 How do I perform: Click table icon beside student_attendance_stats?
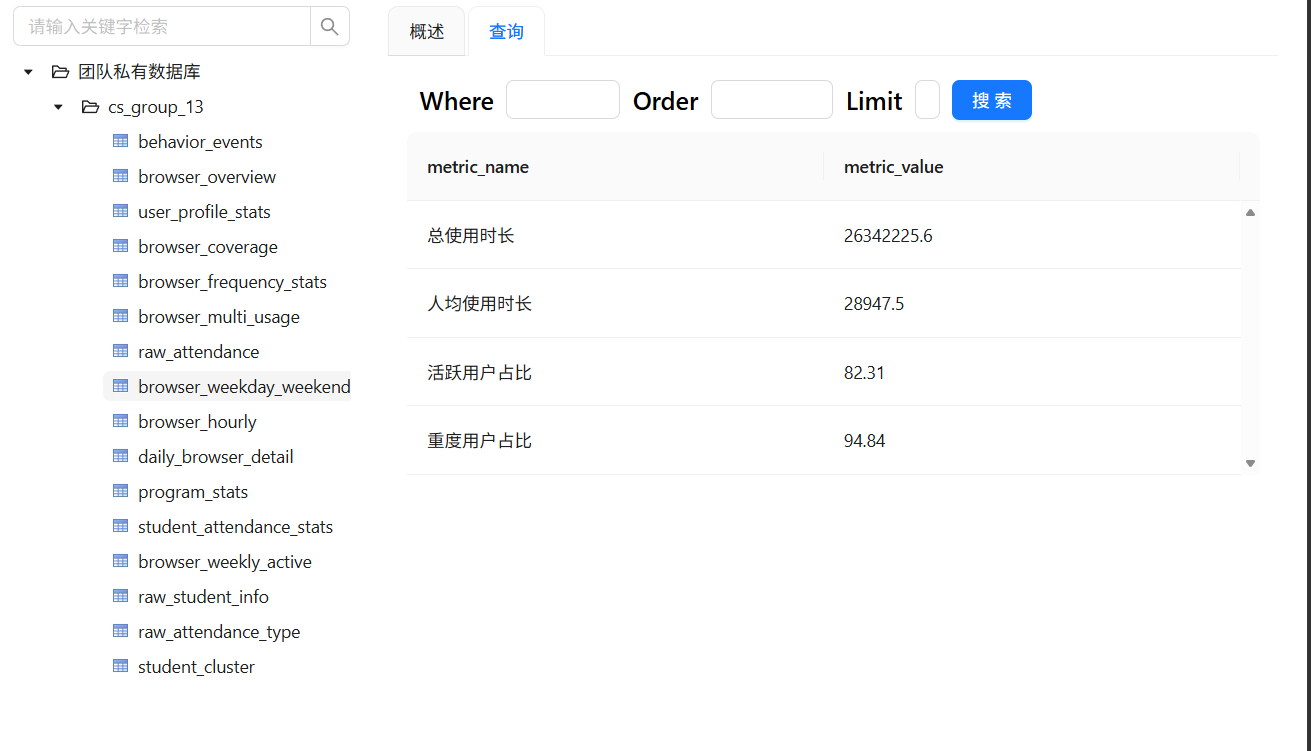(x=120, y=526)
